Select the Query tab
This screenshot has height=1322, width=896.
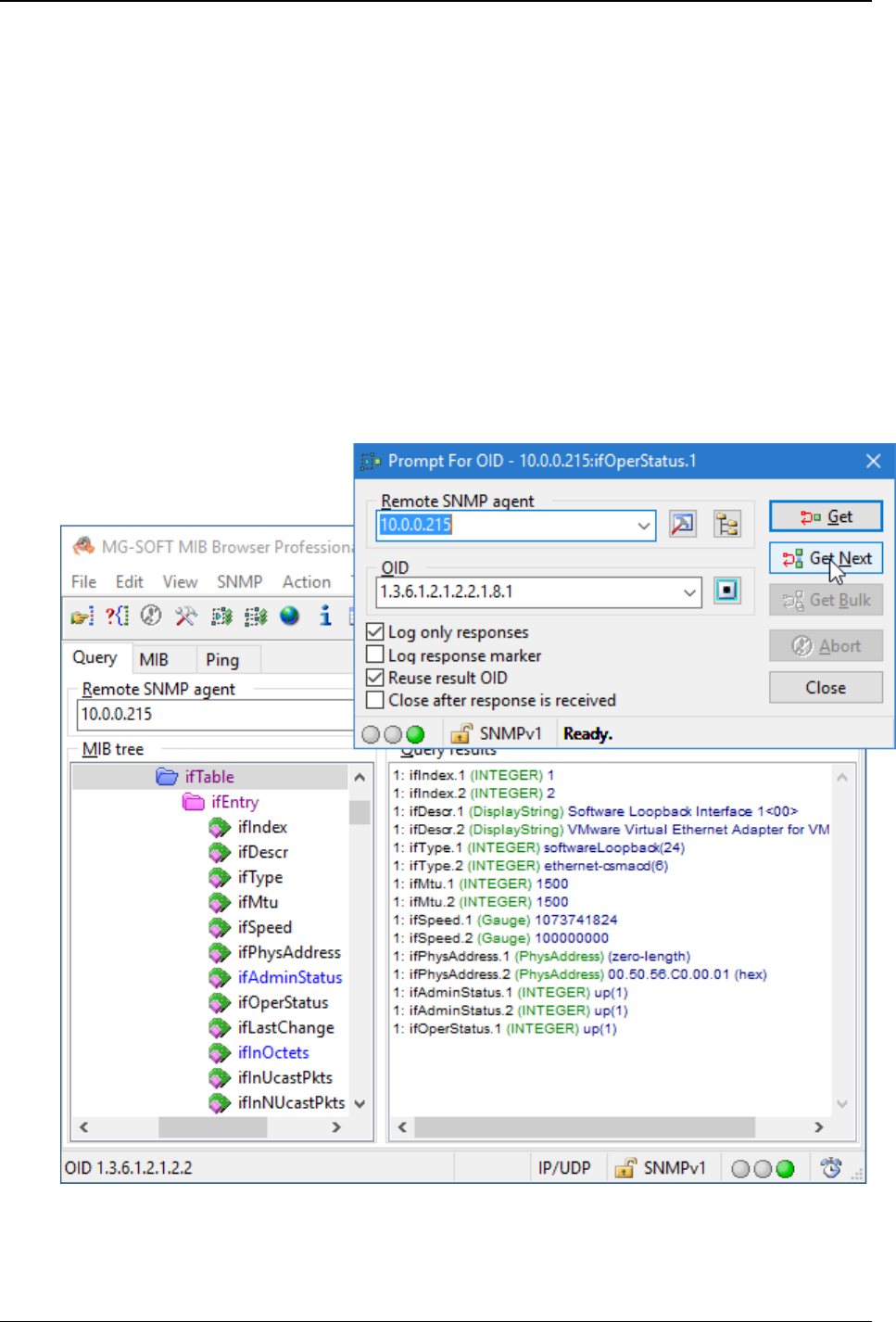(x=95, y=657)
